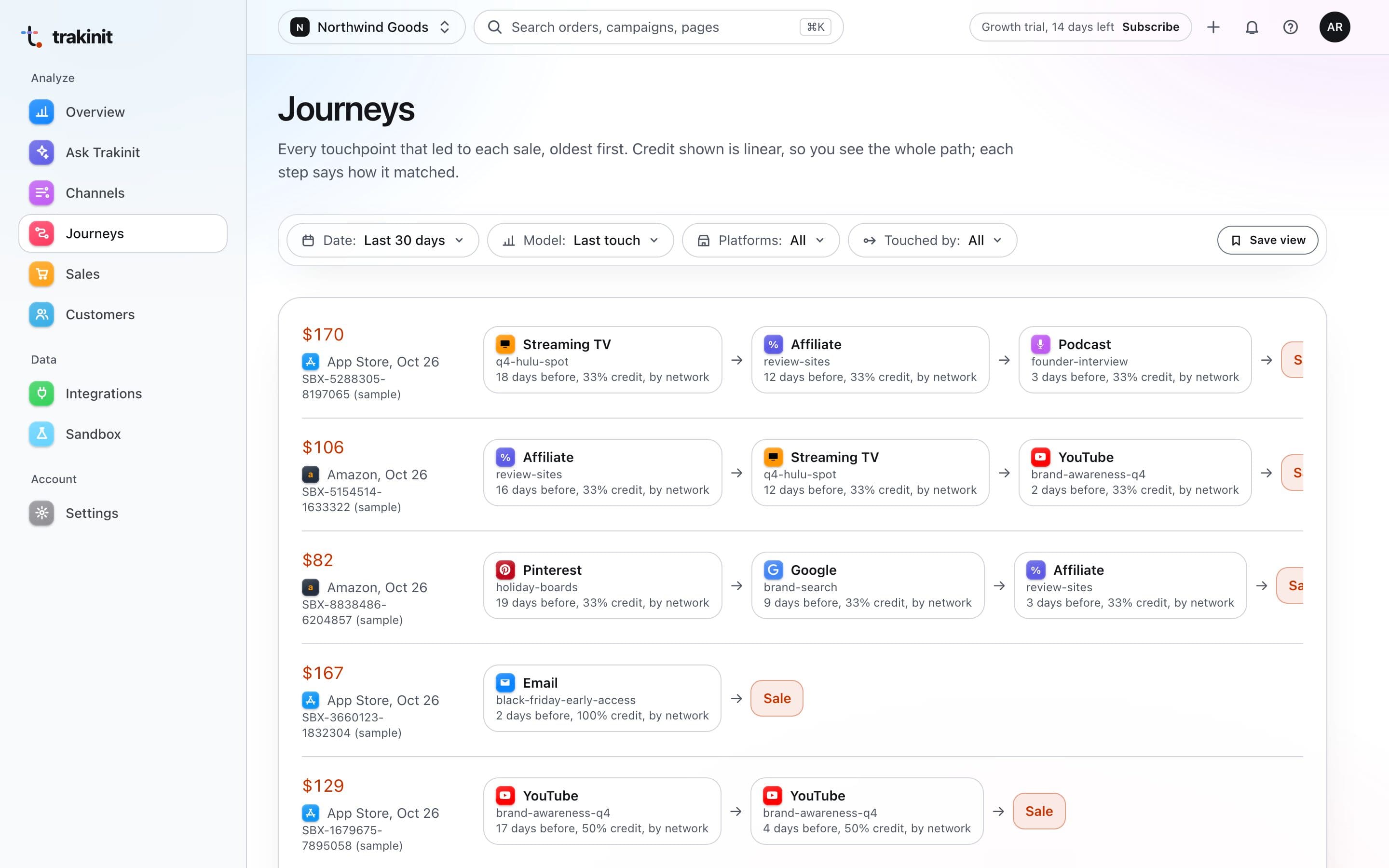
Task: Click the YouTube icon in $106 row card
Action: [x=1041, y=458]
